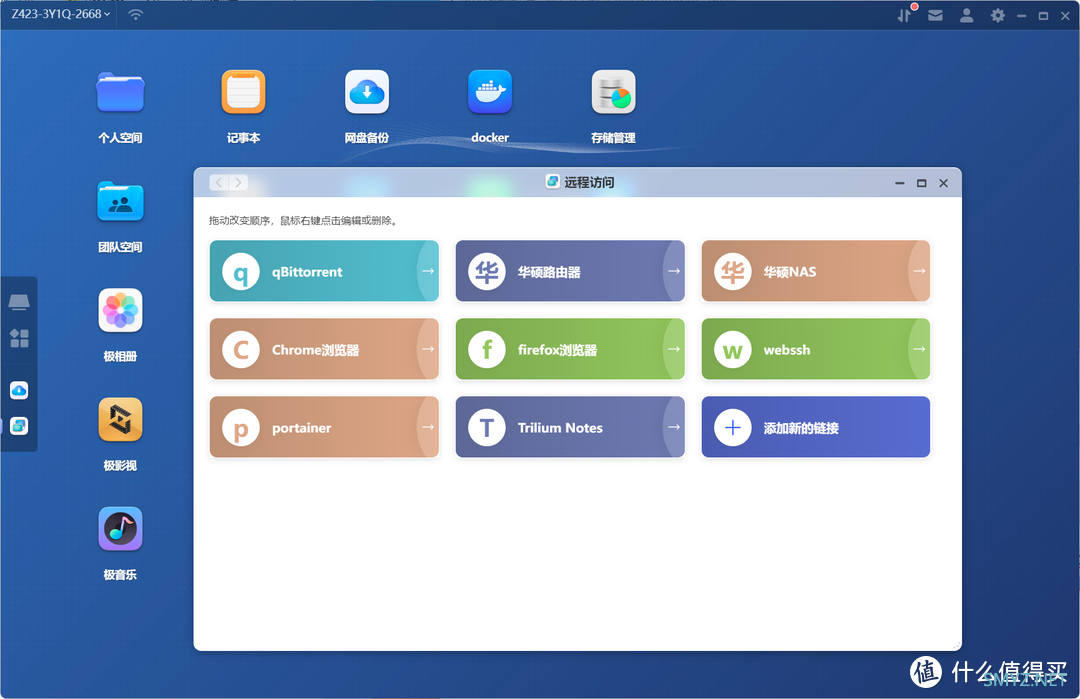This screenshot has width=1080, height=699.
Task: Minimize the 远程访问 window
Action: pyautogui.click(x=900, y=183)
